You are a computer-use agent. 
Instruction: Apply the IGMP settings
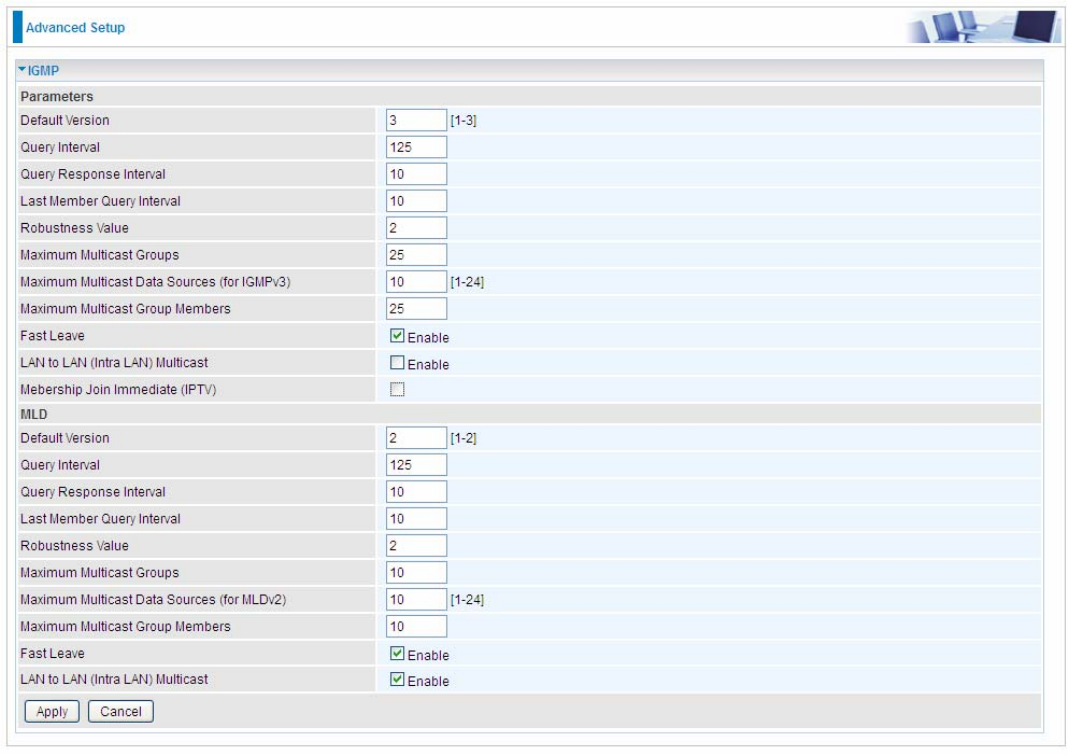tap(52, 711)
